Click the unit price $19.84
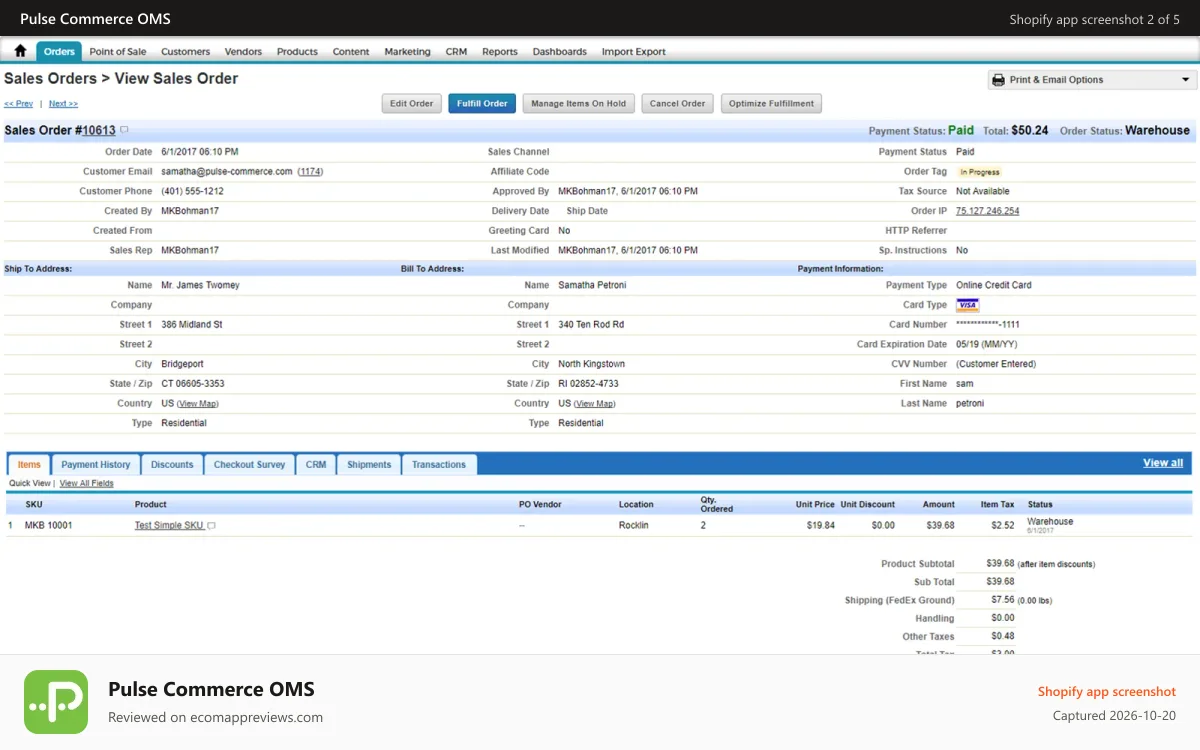 click(x=820, y=525)
